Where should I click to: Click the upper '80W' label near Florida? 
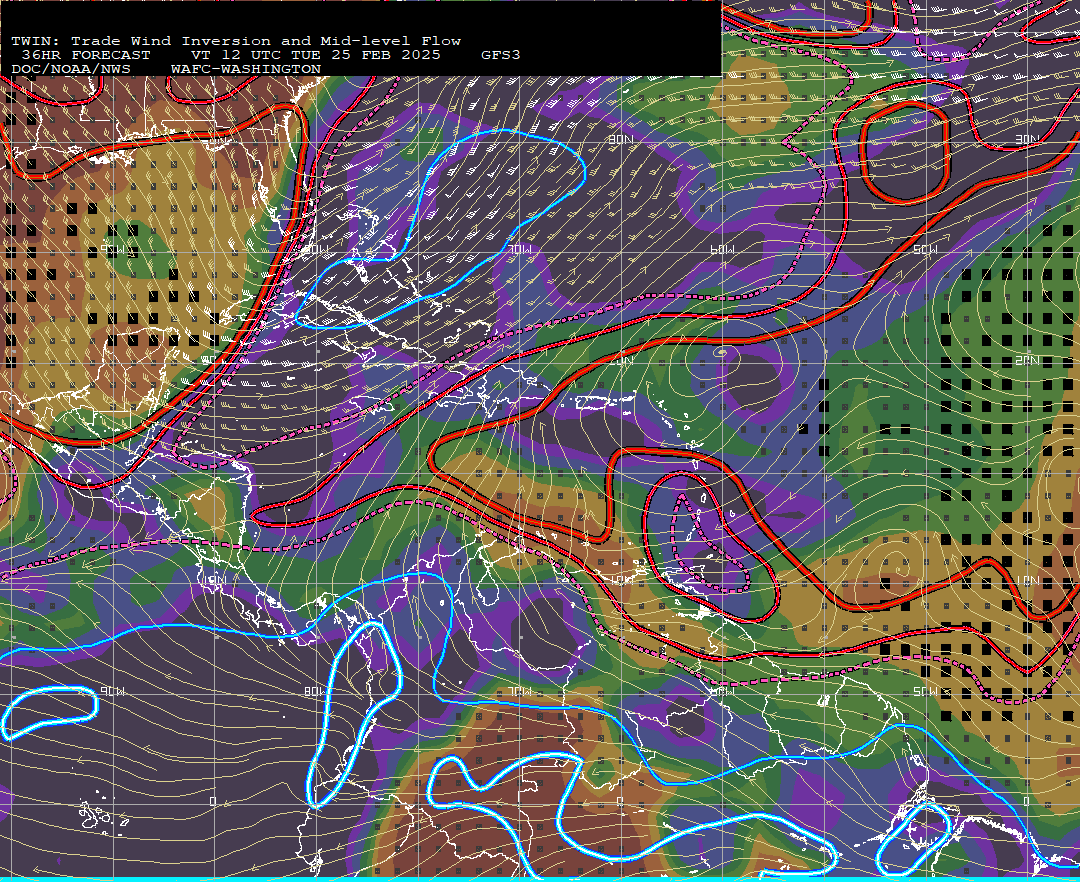(316, 249)
